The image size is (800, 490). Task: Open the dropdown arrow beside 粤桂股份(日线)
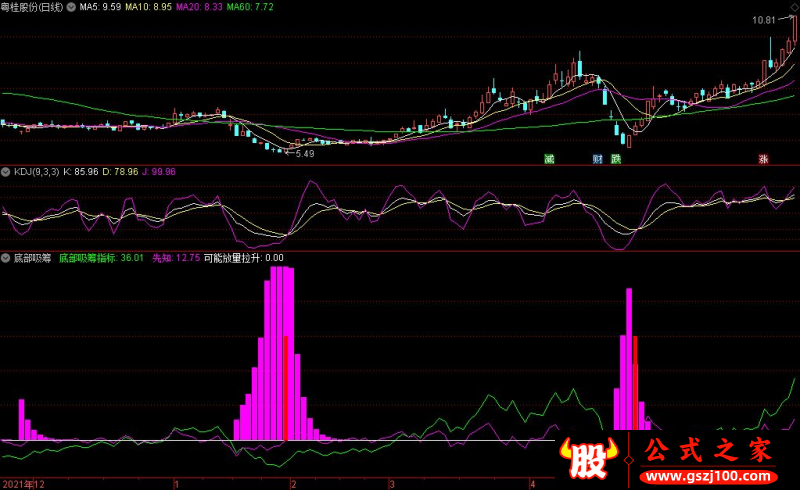pyautogui.click(x=71, y=7)
